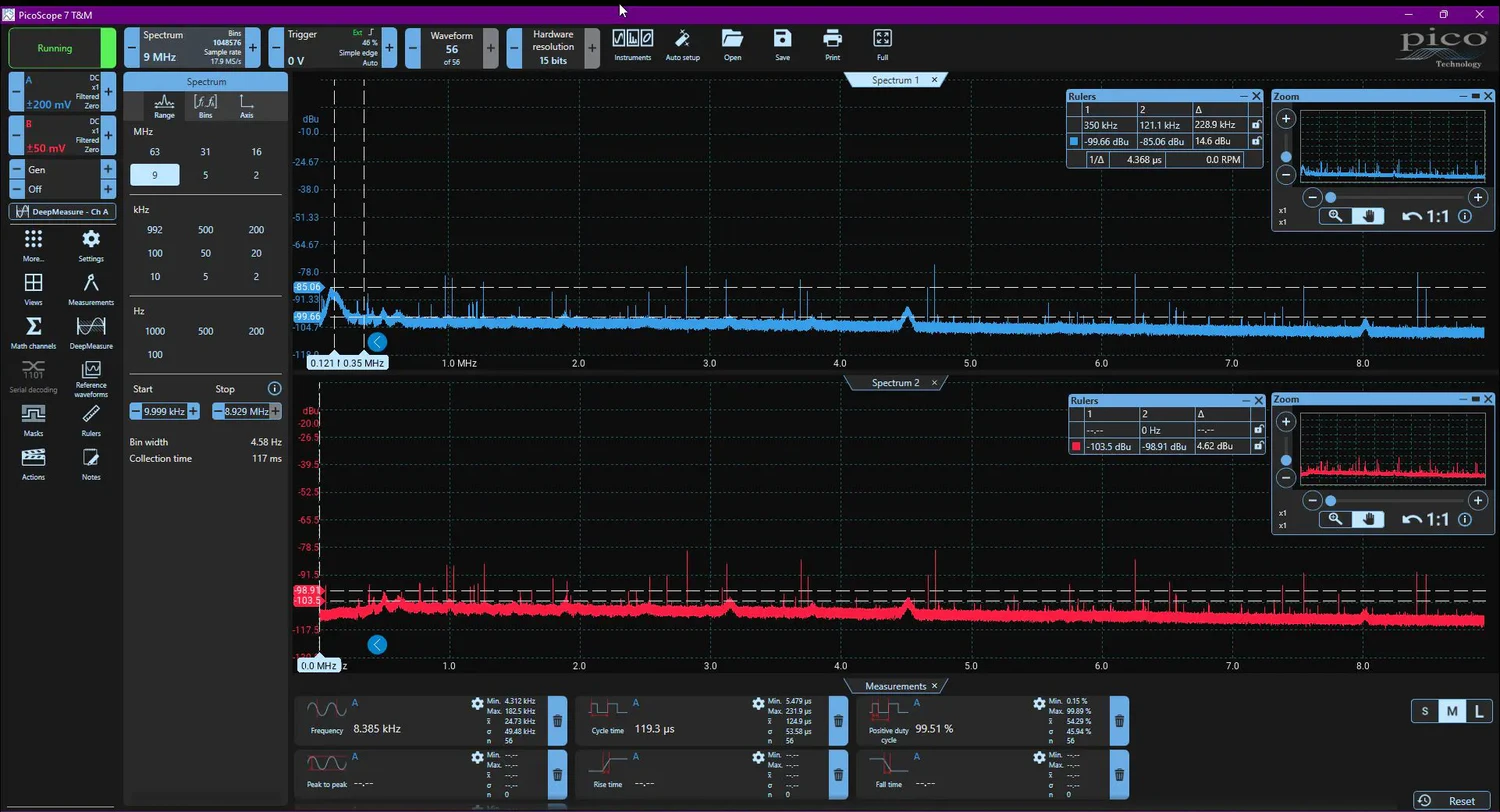Viewport: 1500px width, 812px height.
Task: Click the Reset button
Action: click(1450, 800)
